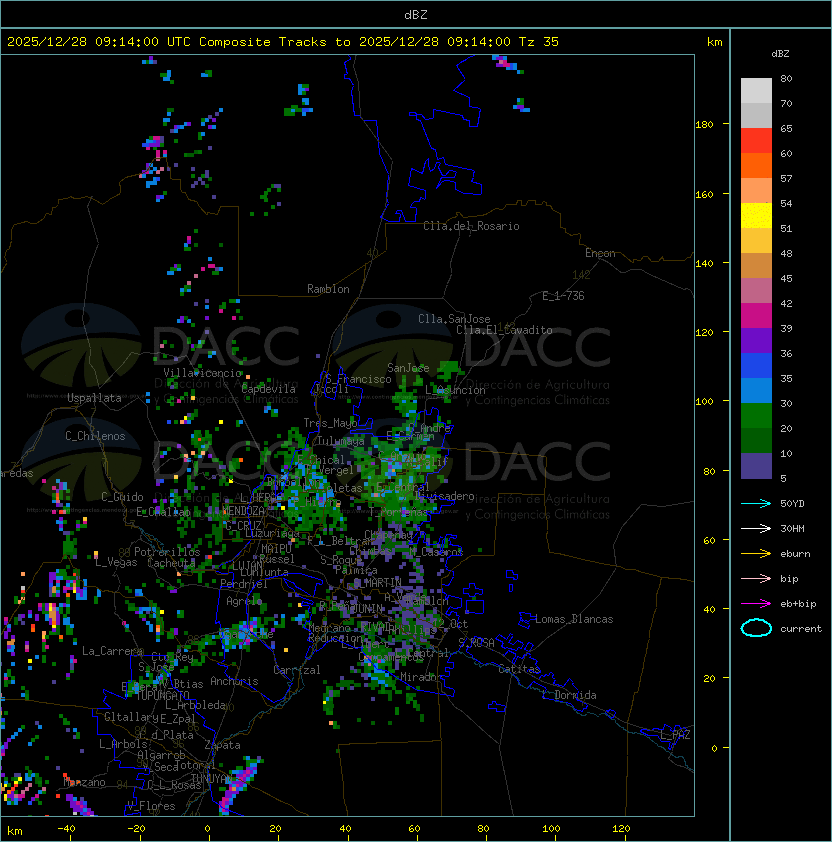Click the 'dBZ' title at top
Viewport: 832px width, 842px height.
(416, 14)
